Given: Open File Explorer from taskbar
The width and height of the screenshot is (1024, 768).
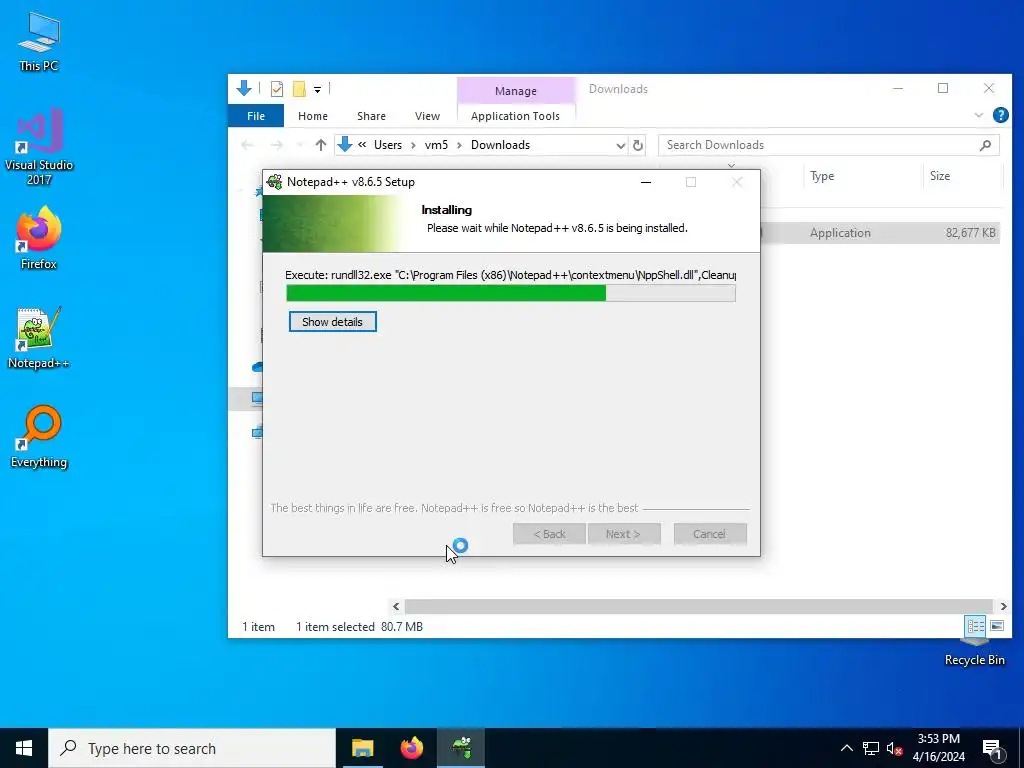Looking at the screenshot, I should 362,748.
